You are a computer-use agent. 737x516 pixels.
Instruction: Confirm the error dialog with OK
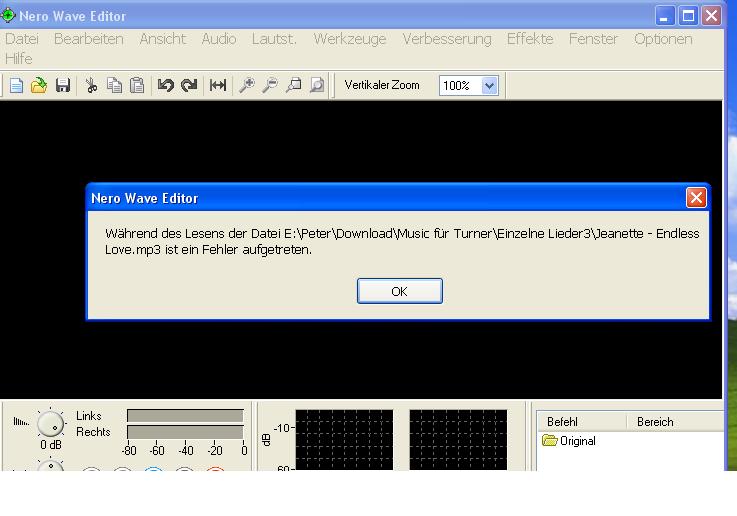click(400, 291)
